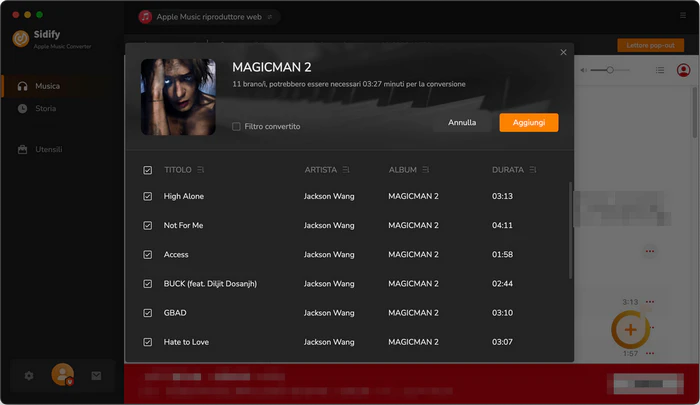Open settings via the gear icon

[x=29, y=376]
